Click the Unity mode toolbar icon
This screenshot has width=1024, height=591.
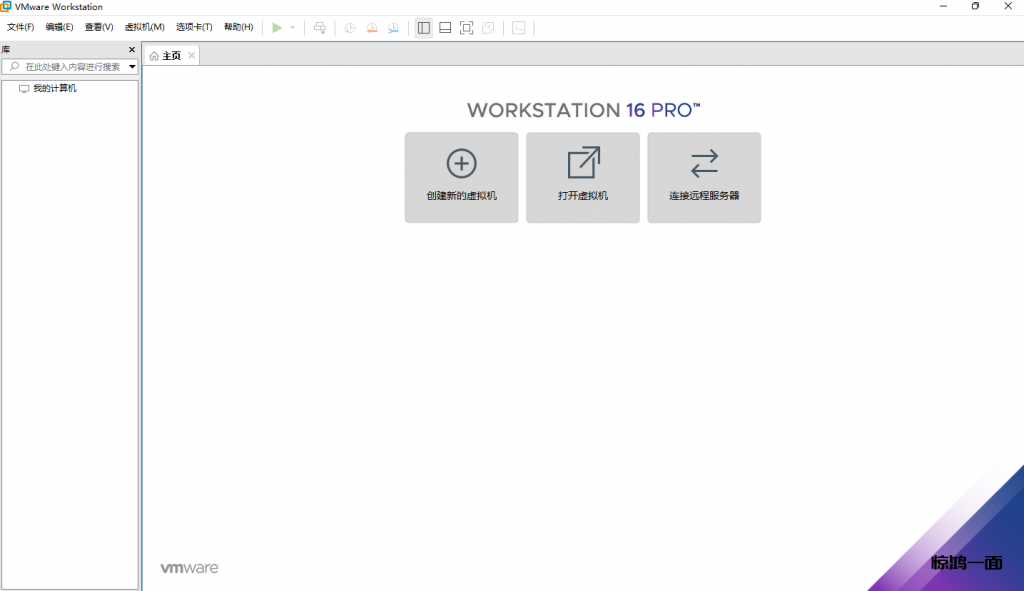(x=488, y=28)
